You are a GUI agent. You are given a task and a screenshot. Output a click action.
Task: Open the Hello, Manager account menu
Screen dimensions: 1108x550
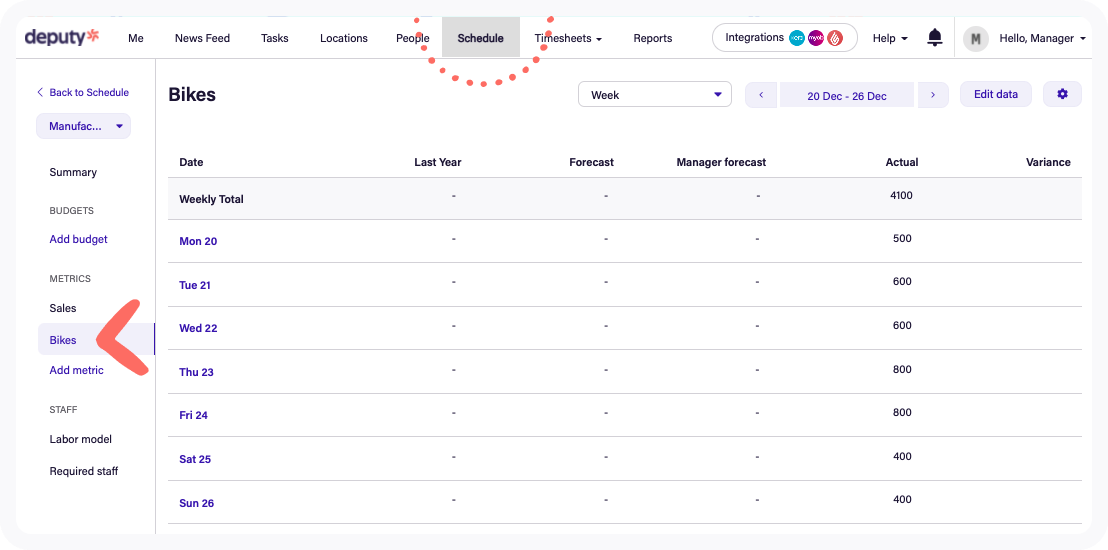1042,38
